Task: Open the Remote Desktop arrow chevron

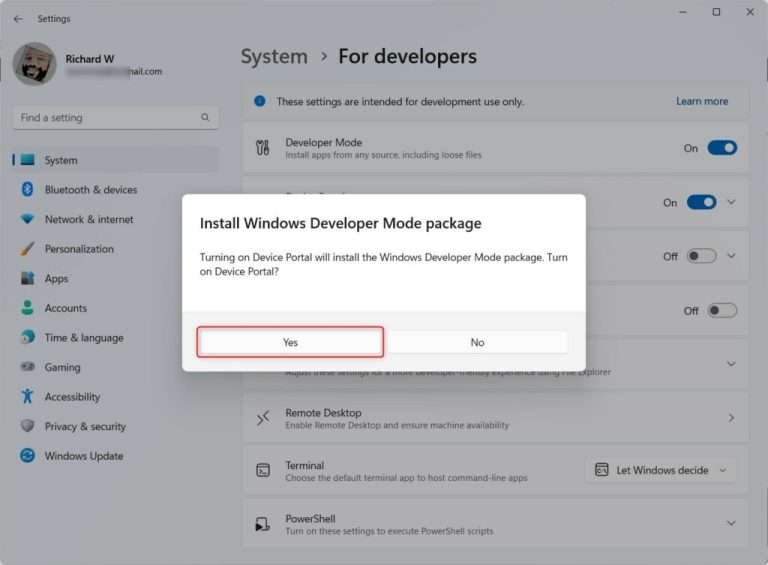Action: point(731,418)
